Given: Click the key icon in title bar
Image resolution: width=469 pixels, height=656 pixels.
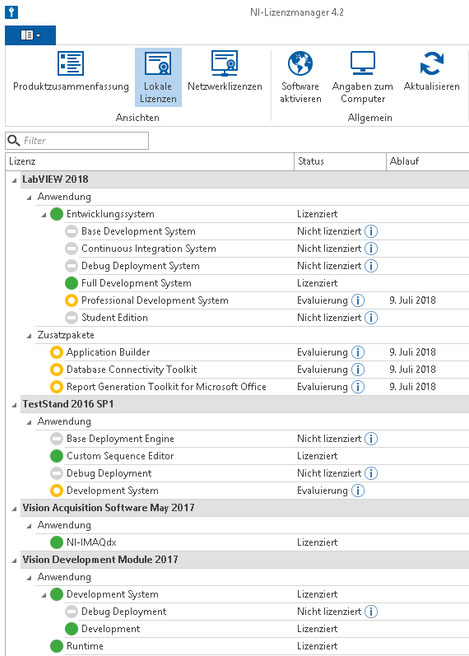Looking at the screenshot, I should click(x=11, y=12).
